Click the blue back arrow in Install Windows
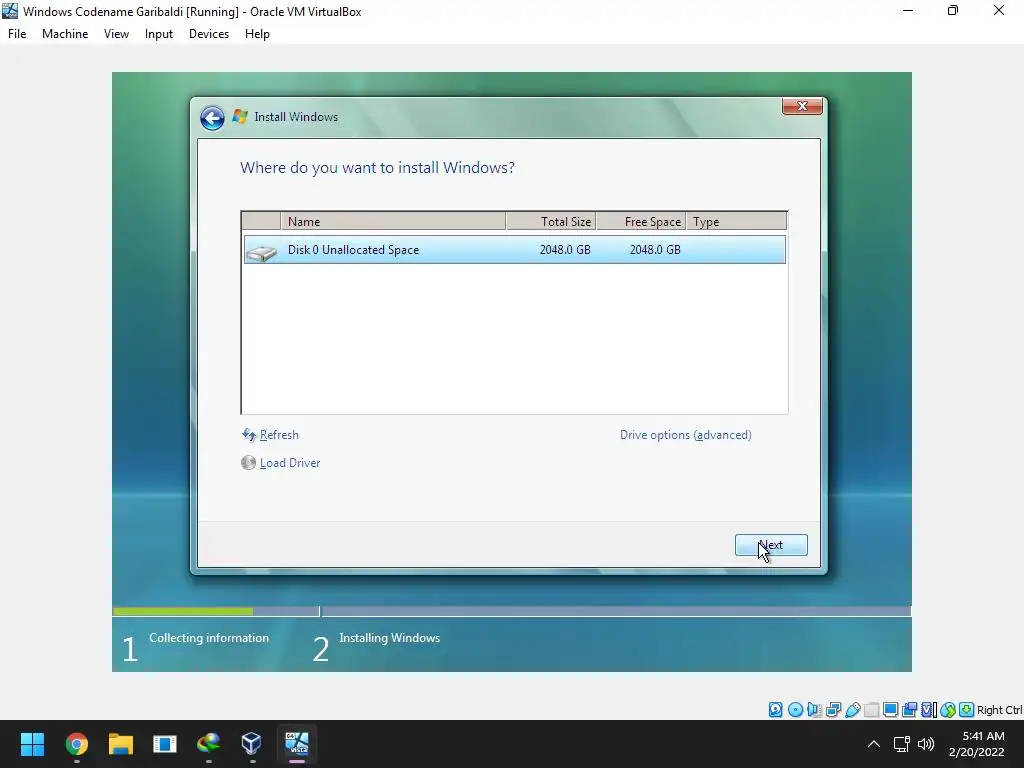 tap(212, 118)
